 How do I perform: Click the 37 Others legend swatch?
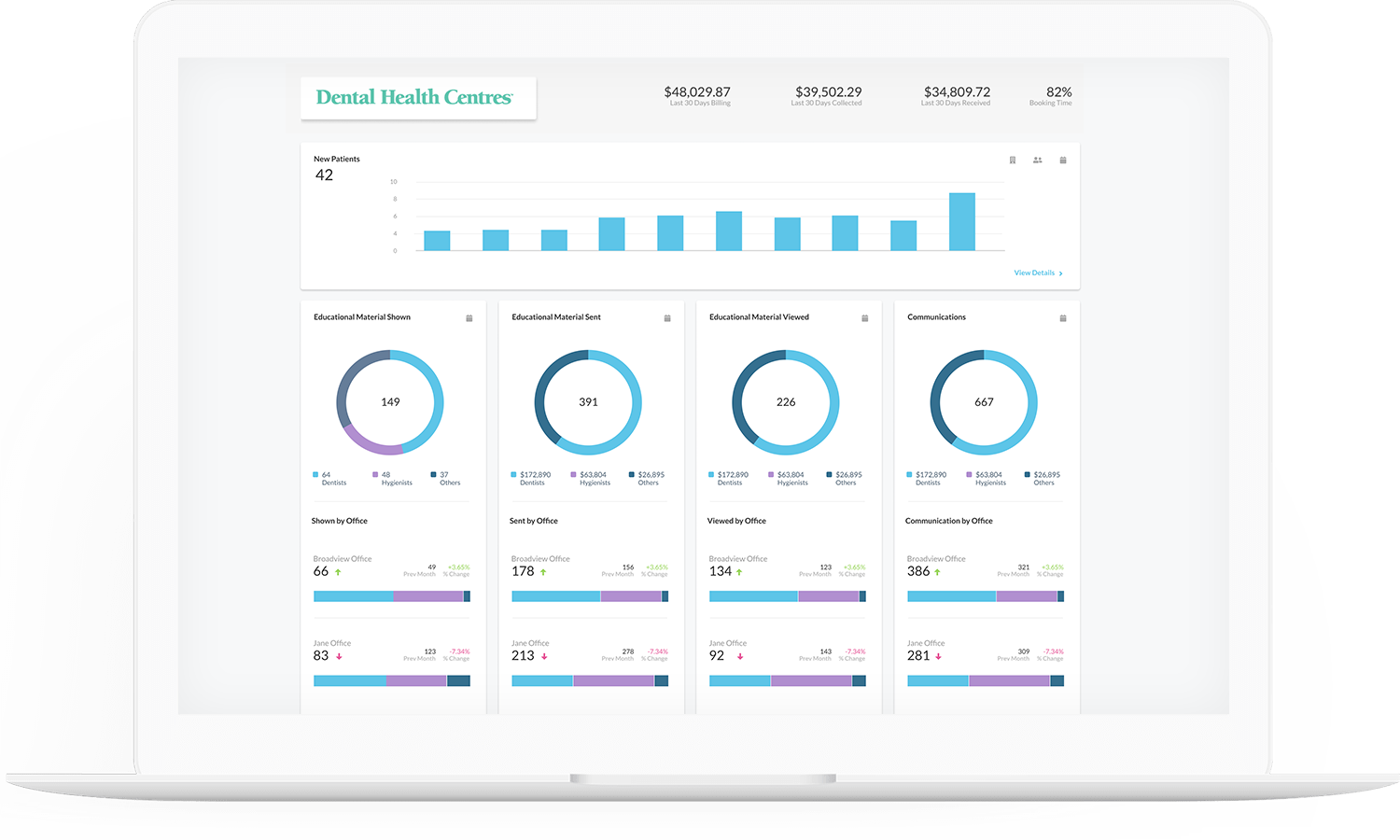click(x=433, y=475)
